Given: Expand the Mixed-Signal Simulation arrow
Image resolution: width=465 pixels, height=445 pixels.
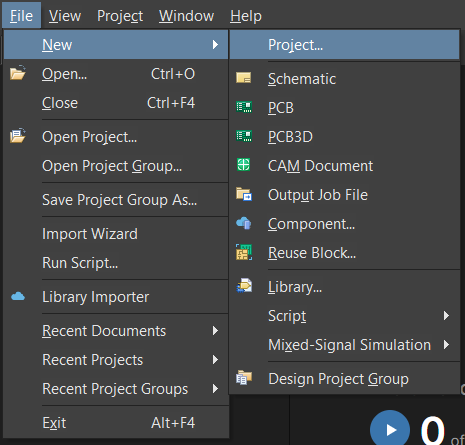Looking at the screenshot, I should (446, 345).
